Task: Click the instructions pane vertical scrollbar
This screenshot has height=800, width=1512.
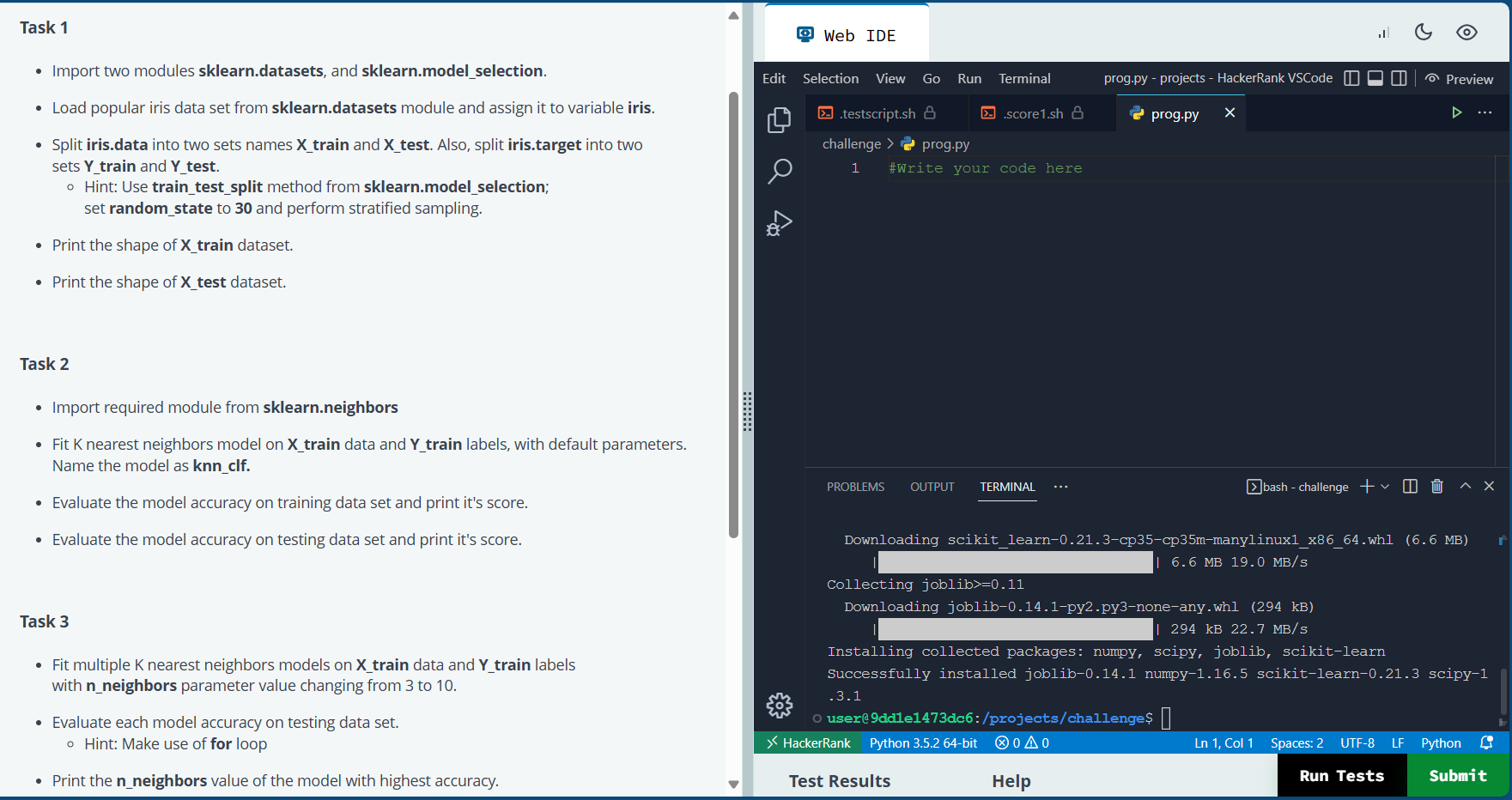Action: tap(733, 314)
